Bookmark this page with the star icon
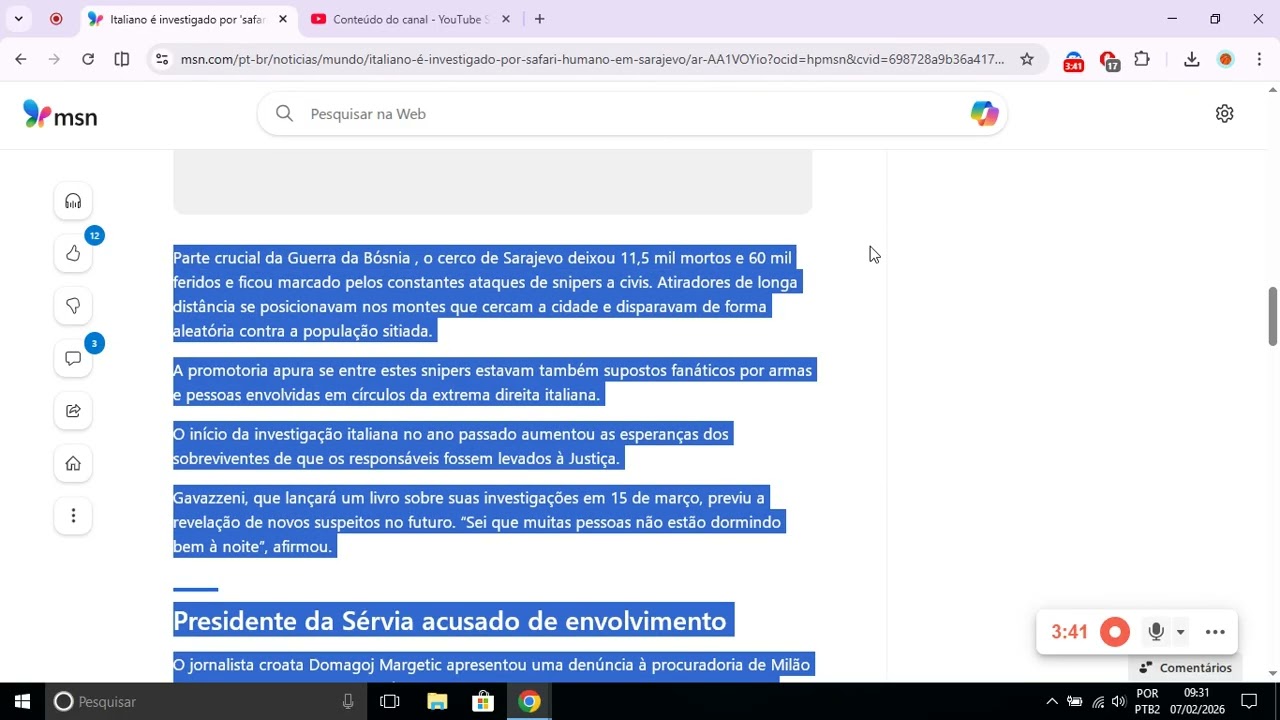The height and width of the screenshot is (720, 1280). click(1026, 59)
